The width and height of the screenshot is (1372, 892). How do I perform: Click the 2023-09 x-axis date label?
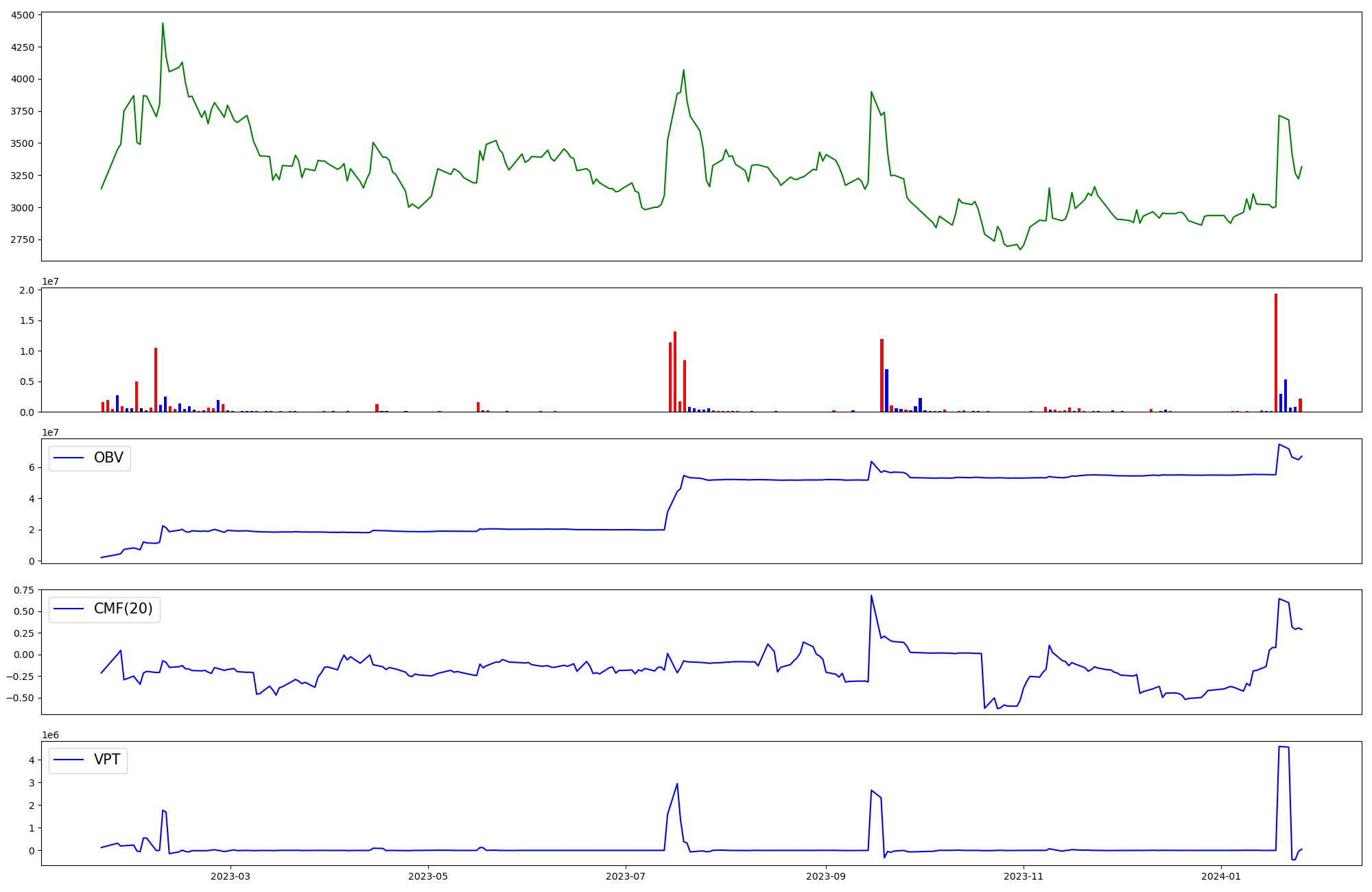[x=826, y=876]
